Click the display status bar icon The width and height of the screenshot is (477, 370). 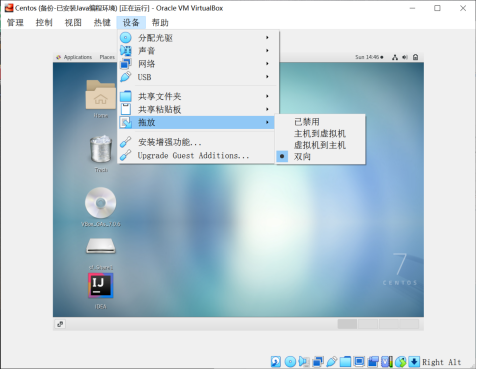pos(359,362)
